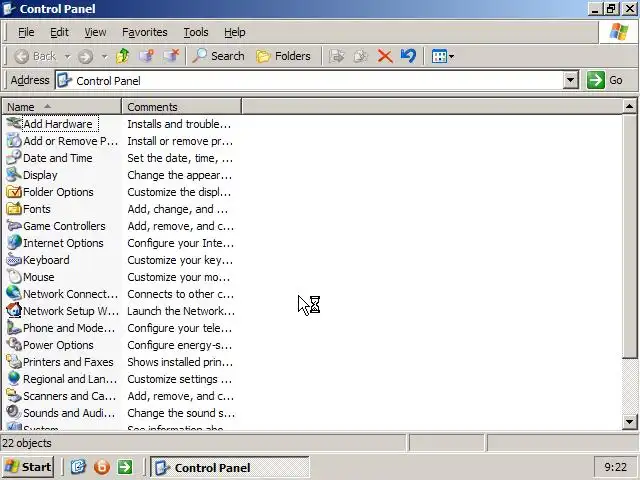
Task: Click the Search toolbar button
Action: pyautogui.click(x=218, y=56)
